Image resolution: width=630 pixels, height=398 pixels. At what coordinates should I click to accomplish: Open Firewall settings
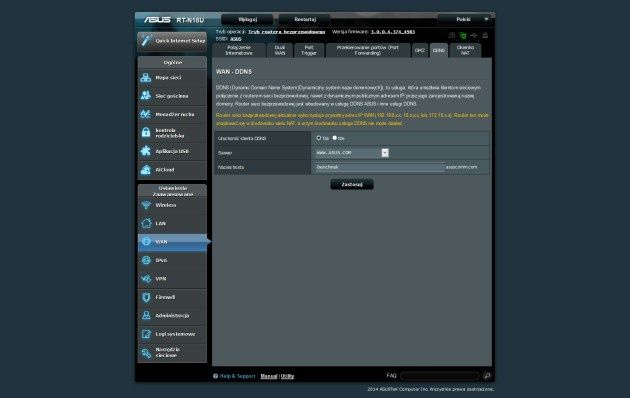[172, 298]
